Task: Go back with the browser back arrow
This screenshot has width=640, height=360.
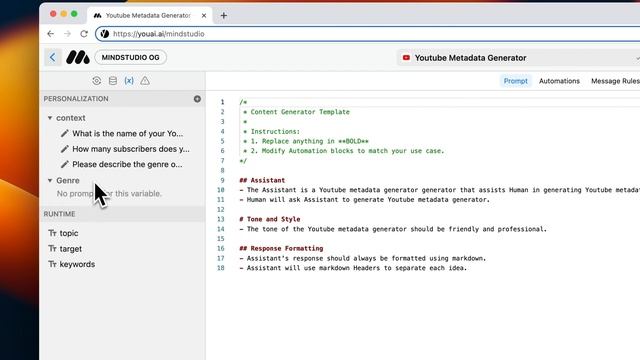Action: click(50, 34)
